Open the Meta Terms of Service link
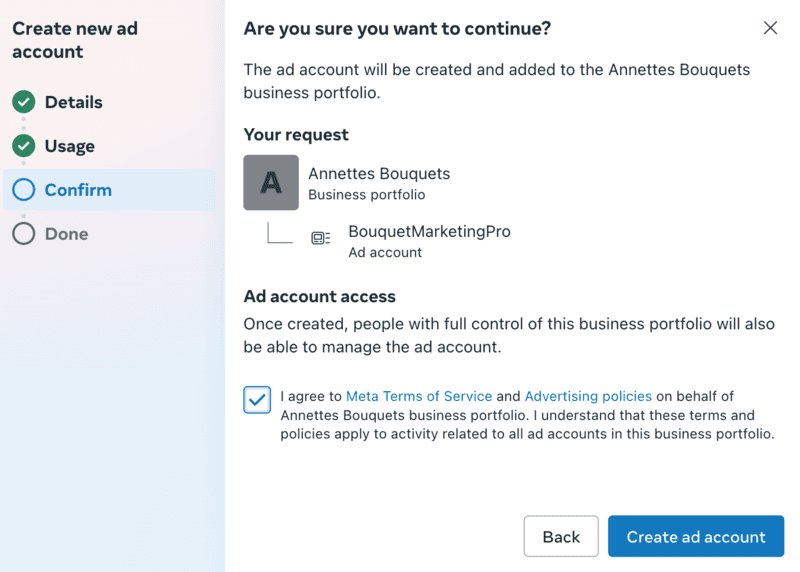 coord(419,396)
